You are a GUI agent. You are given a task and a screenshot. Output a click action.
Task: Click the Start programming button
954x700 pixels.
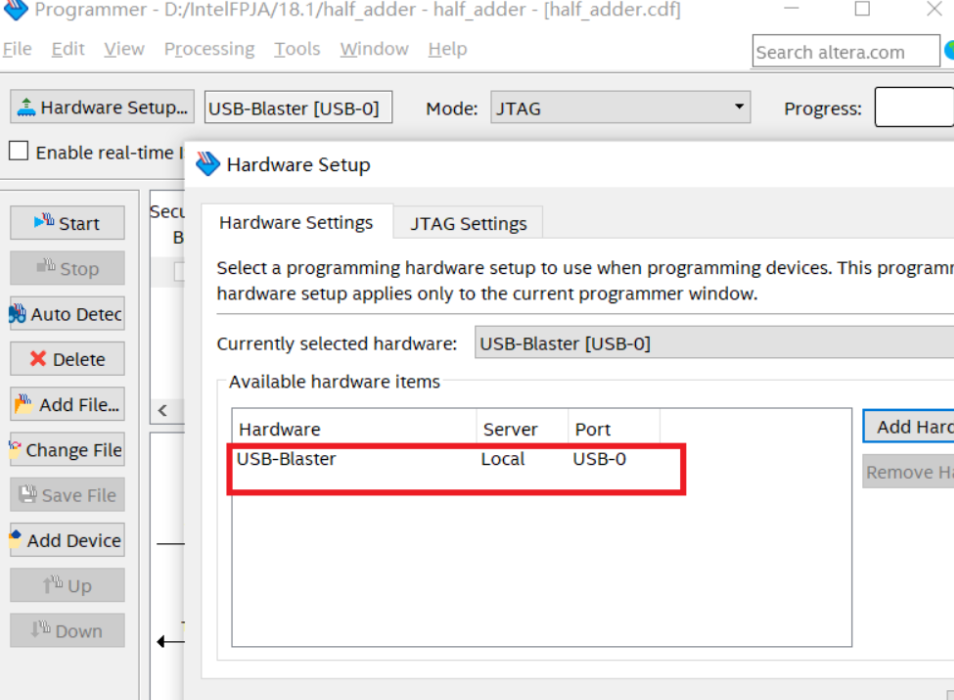point(67,223)
